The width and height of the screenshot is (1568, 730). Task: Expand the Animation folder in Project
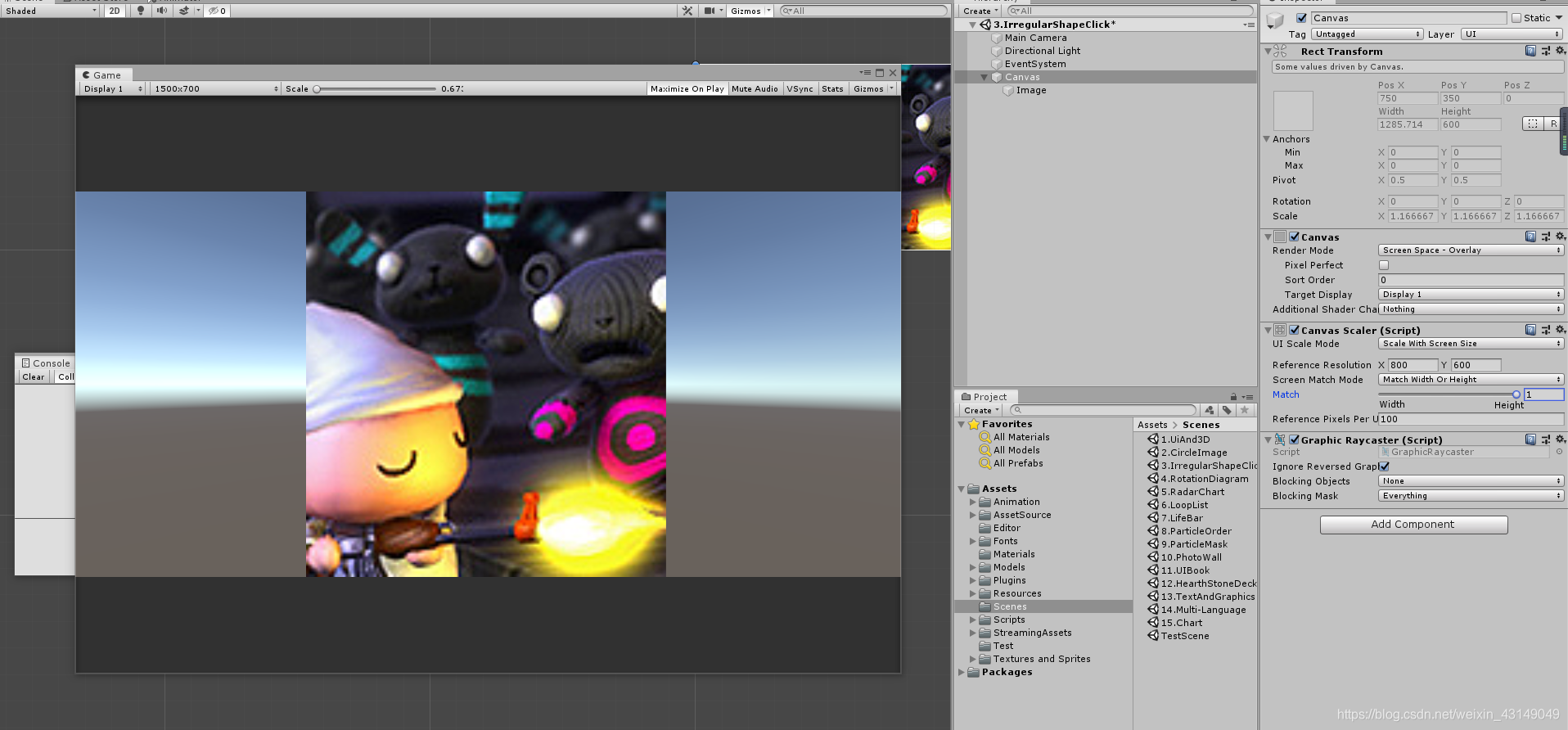pyautogui.click(x=973, y=502)
